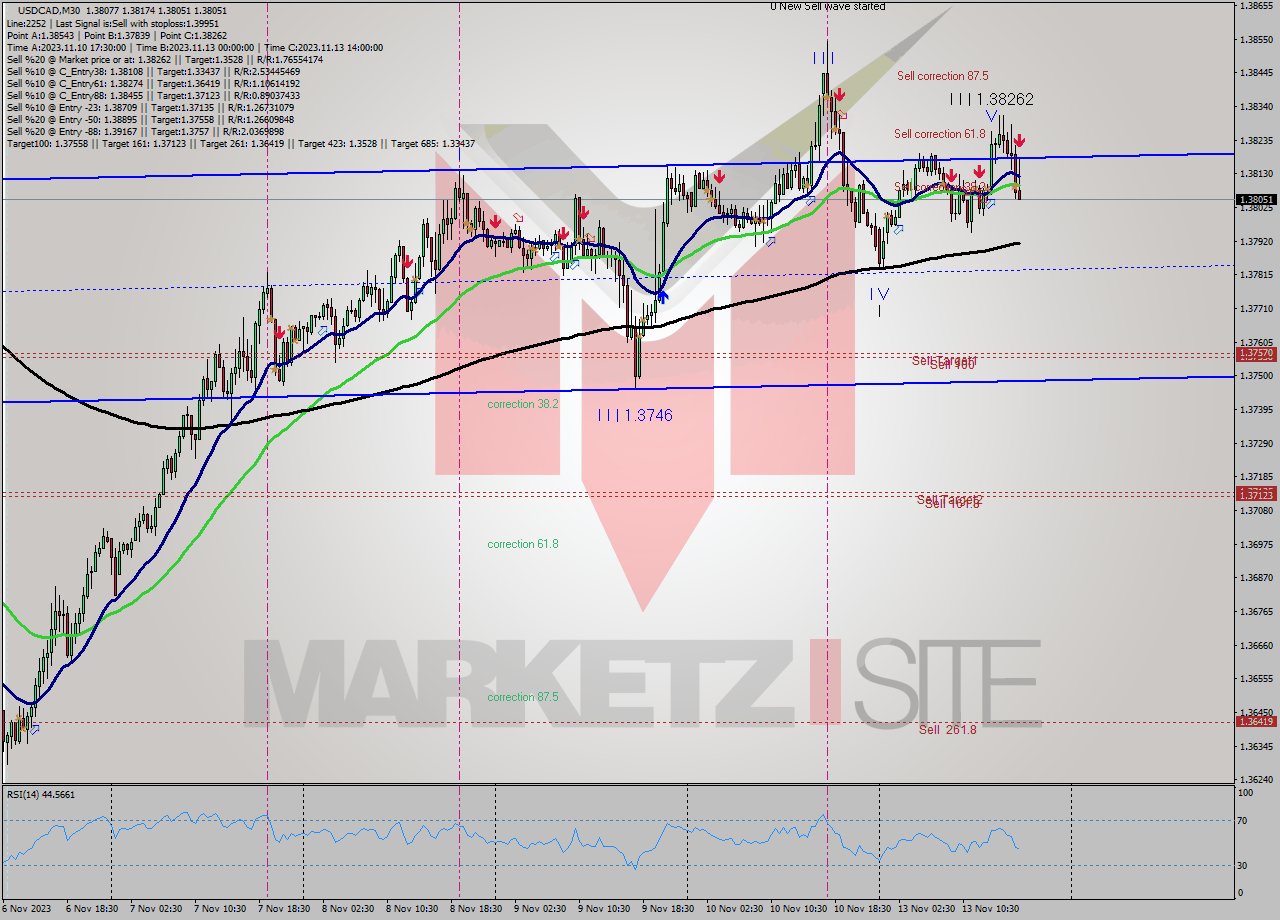Click the 'Point A:1.38543' info line

(116, 35)
